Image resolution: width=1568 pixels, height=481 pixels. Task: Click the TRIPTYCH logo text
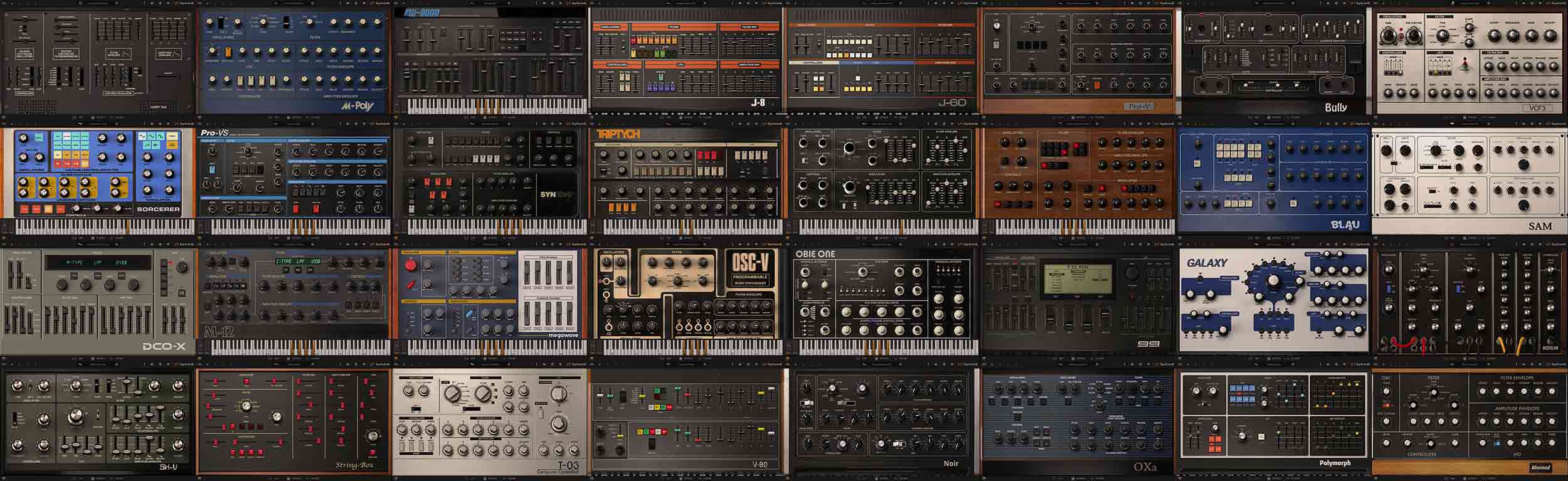(x=618, y=134)
